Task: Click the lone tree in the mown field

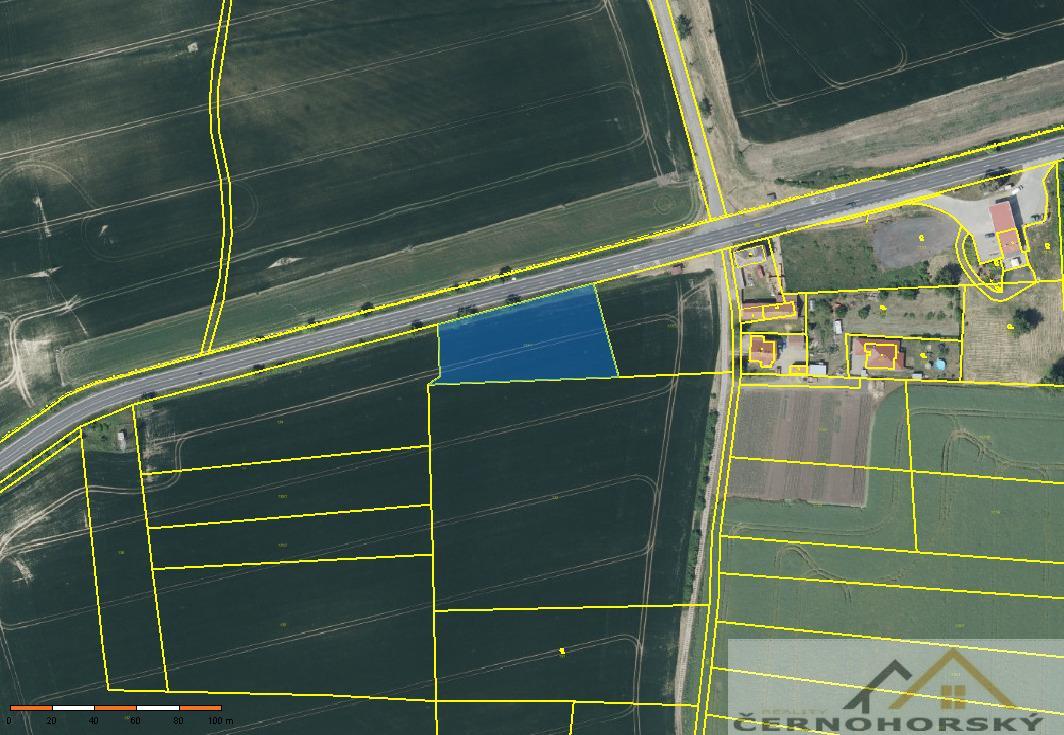Action: coord(1025,320)
